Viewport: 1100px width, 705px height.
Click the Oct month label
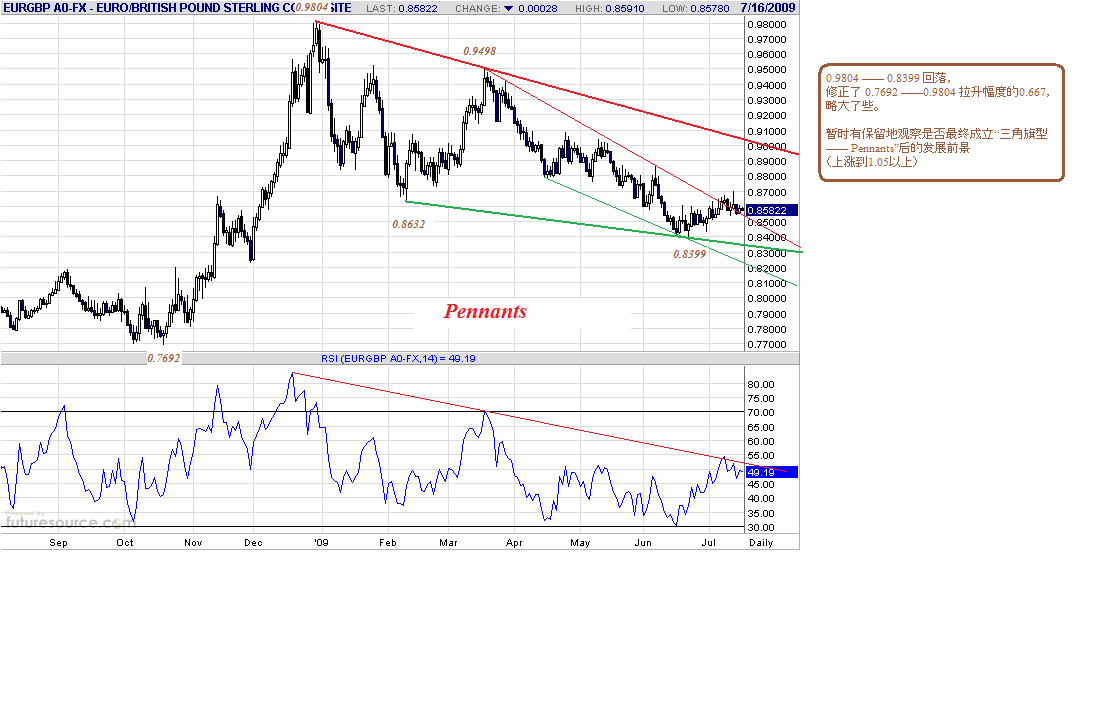click(x=125, y=543)
